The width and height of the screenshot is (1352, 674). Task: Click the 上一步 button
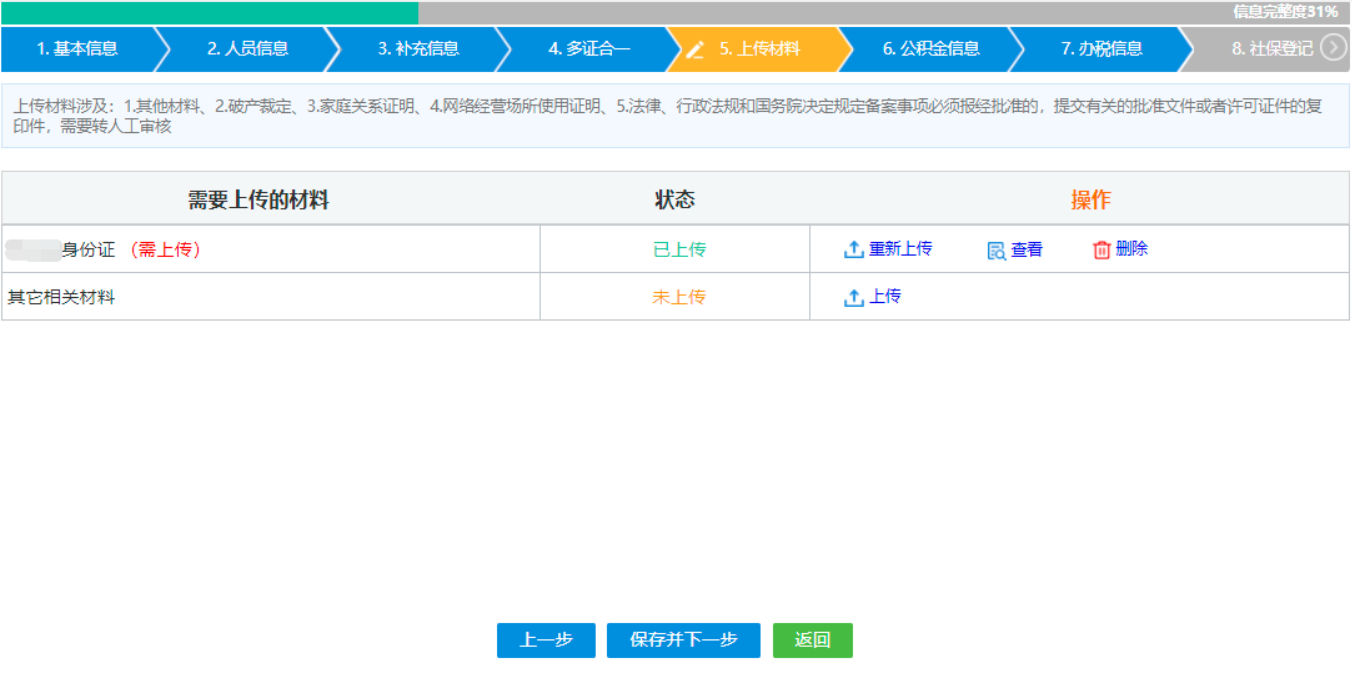pyautogui.click(x=545, y=640)
